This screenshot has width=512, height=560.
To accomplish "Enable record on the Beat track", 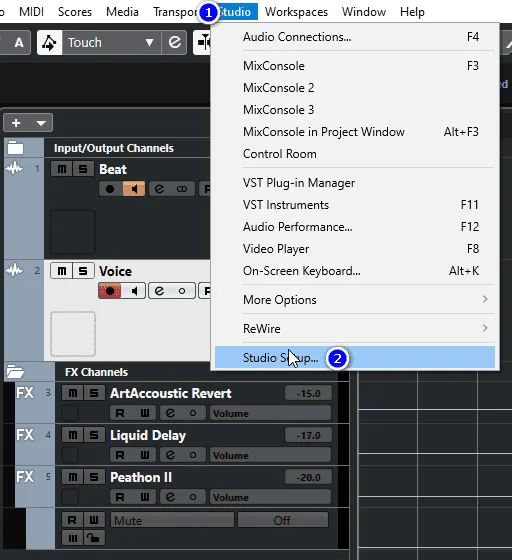I will click(110, 189).
